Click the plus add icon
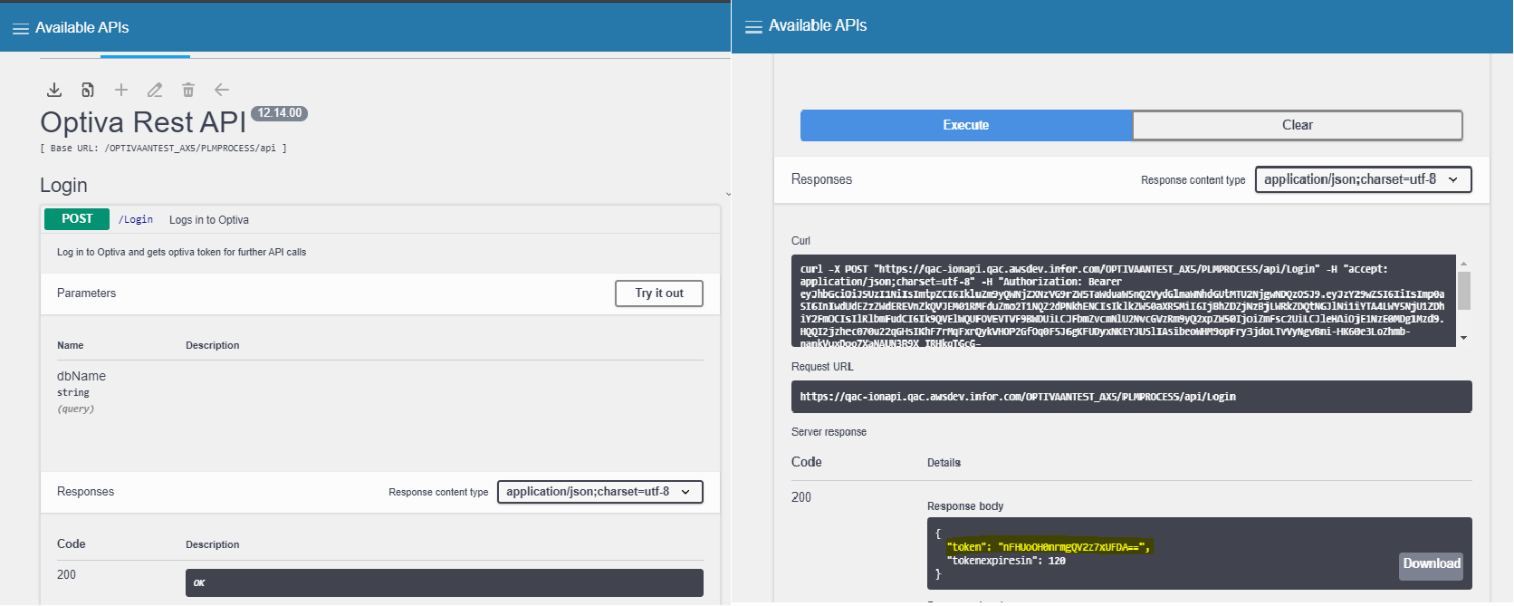This screenshot has width=1514, height=606. (121, 90)
